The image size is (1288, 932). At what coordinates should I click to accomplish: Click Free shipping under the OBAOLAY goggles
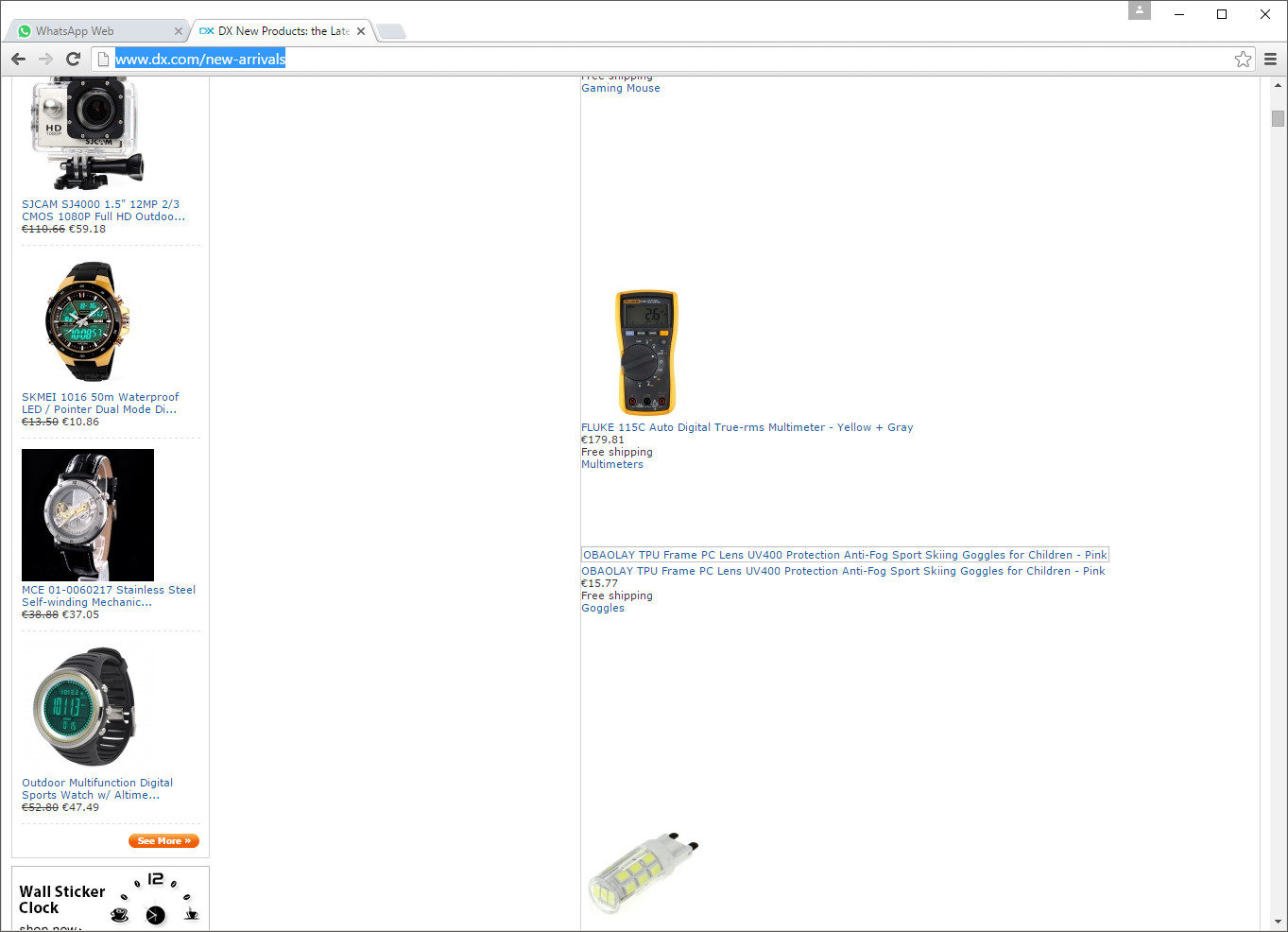pos(617,595)
